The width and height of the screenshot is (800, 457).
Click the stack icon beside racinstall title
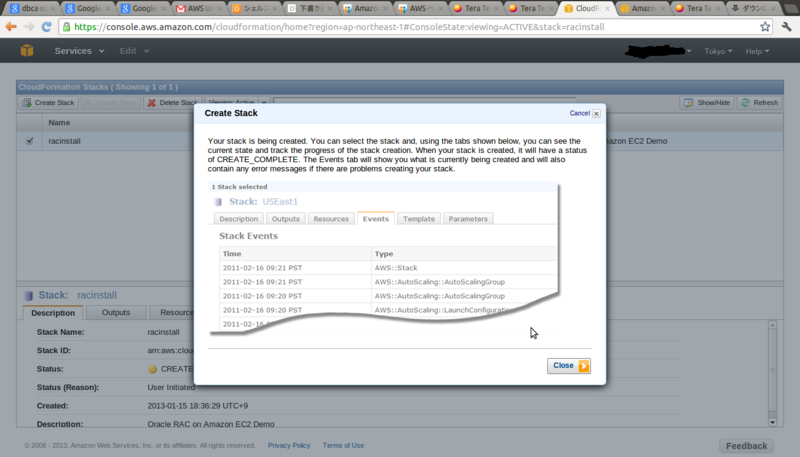(29, 295)
